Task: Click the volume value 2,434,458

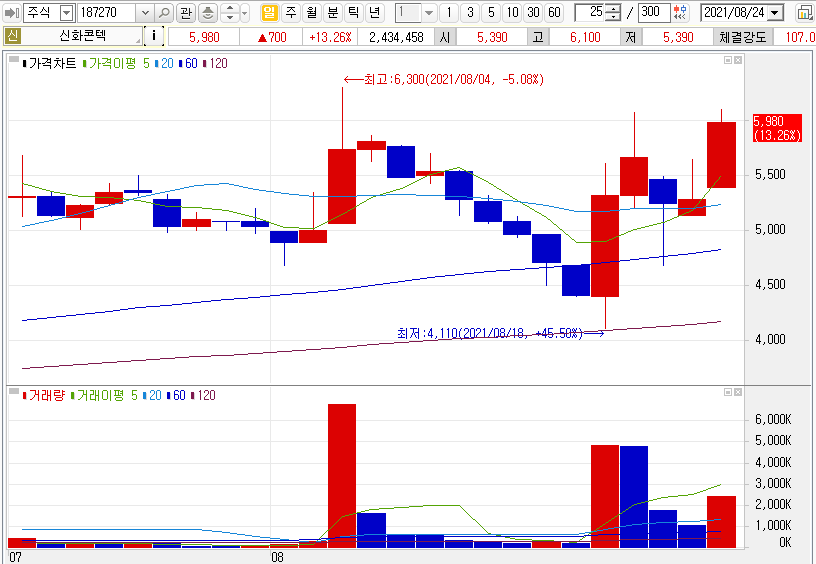Action: tap(397, 37)
